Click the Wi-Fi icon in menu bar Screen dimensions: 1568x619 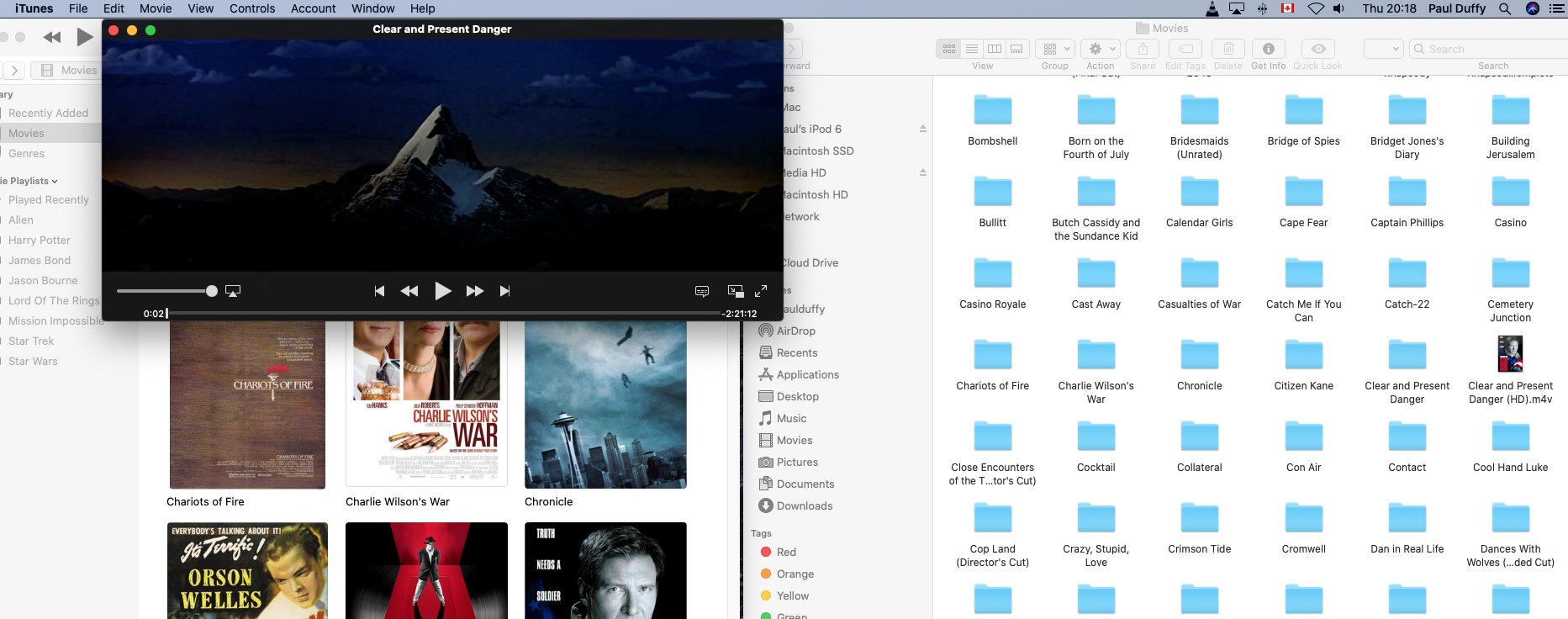(x=1316, y=8)
